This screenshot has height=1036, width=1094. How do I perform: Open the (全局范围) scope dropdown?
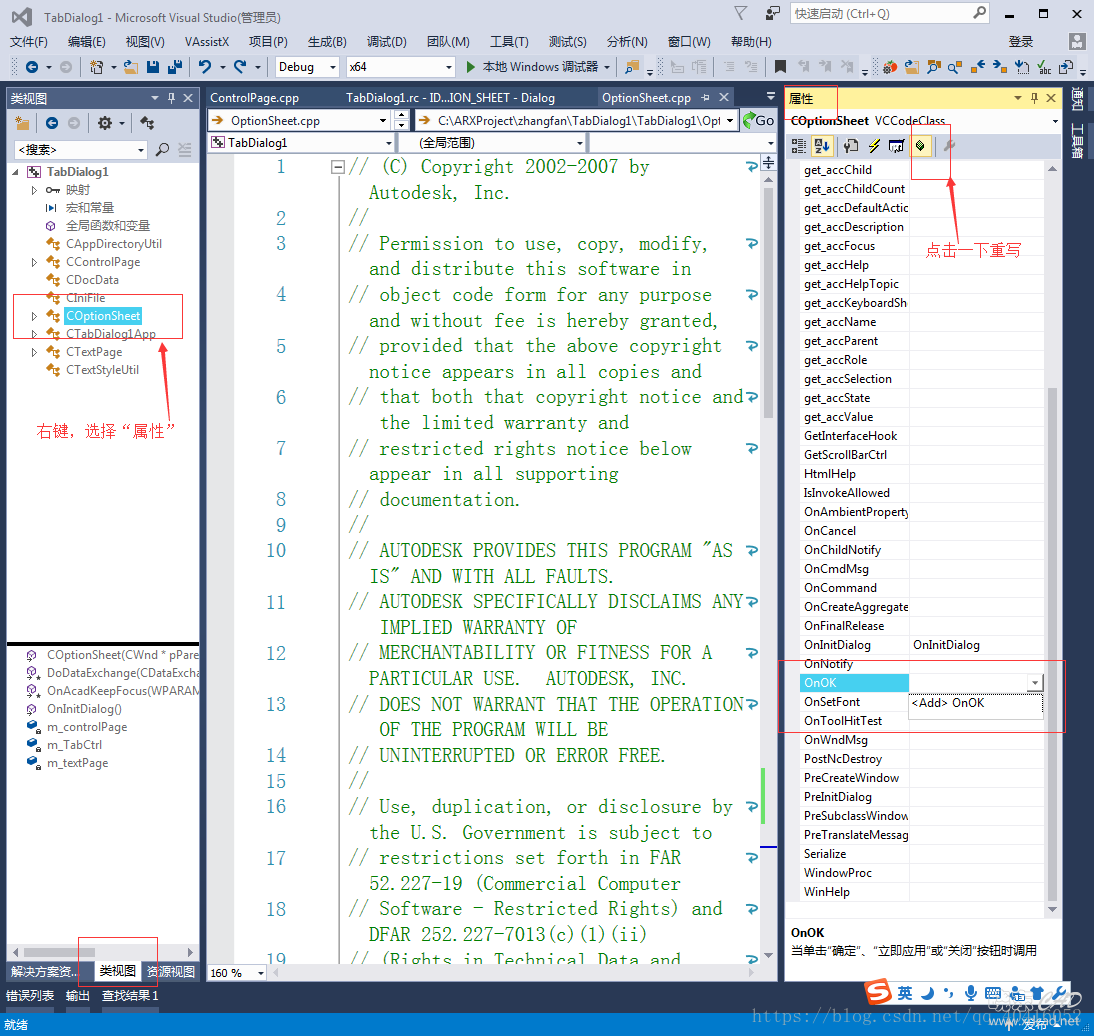(580, 143)
